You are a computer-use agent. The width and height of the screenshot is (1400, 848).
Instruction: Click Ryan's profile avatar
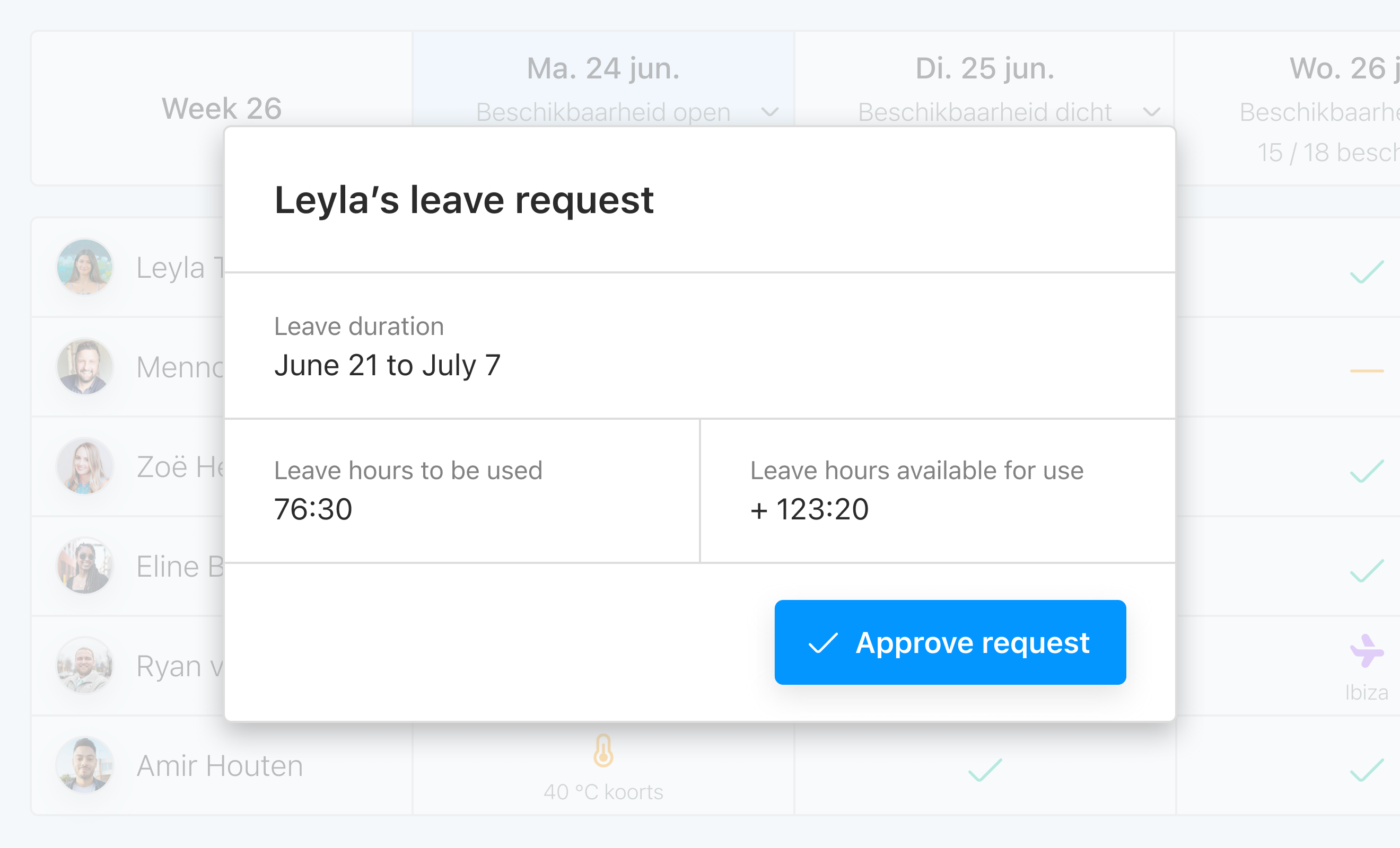pyautogui.click(x=84, y=665)
